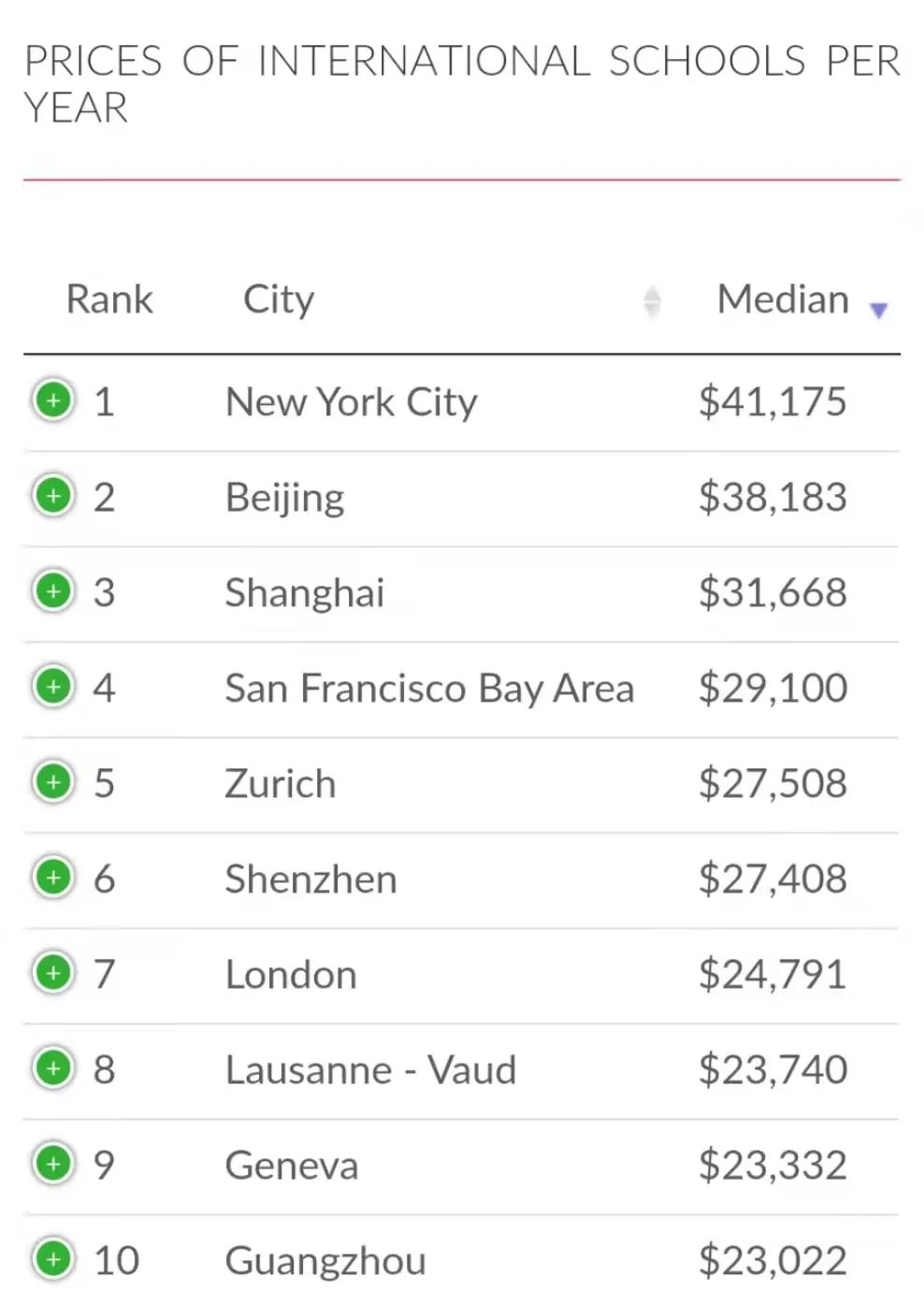
Task: Click the Zurich median value $27,508
Action: point(772,783)
